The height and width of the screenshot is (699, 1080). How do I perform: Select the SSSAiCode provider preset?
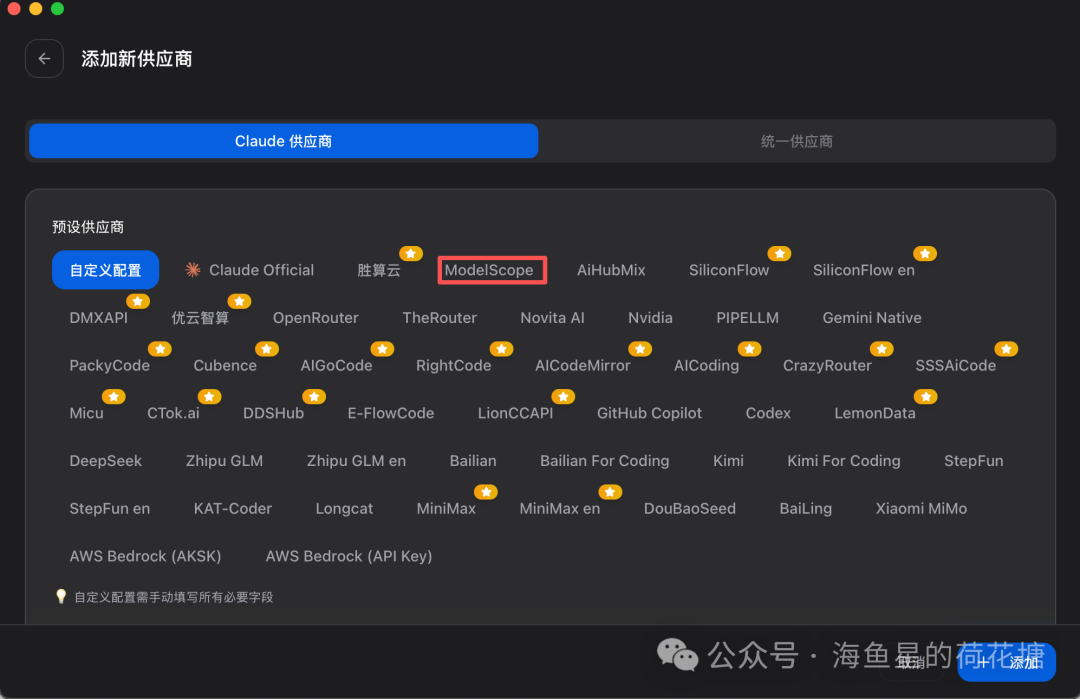(955, 365)
